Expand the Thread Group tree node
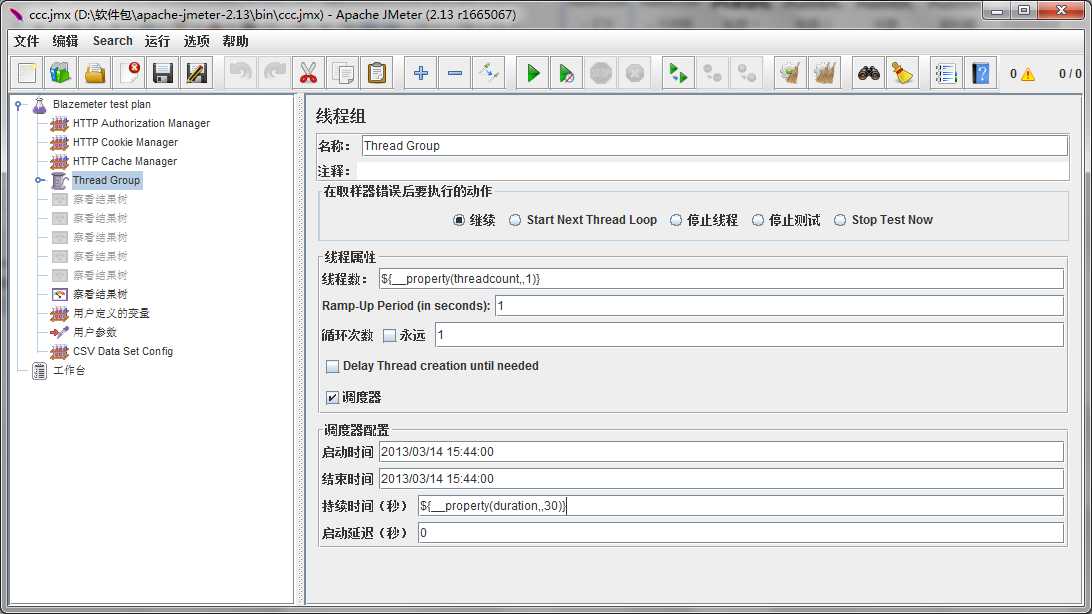The width and height of the screenshot is (1092, 614). [x=40, y=180]
